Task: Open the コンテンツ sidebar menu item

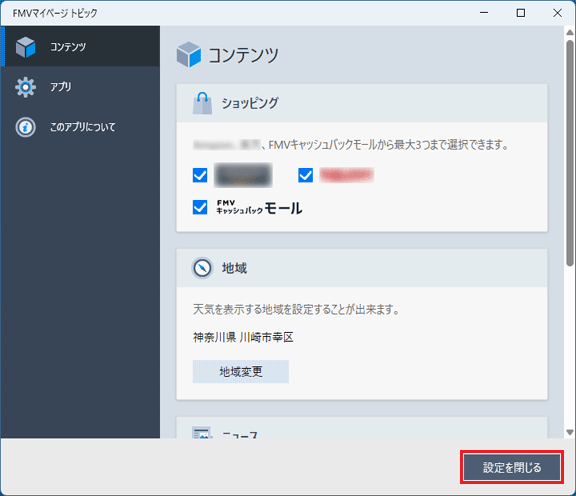Action: (x=80, y=46)
